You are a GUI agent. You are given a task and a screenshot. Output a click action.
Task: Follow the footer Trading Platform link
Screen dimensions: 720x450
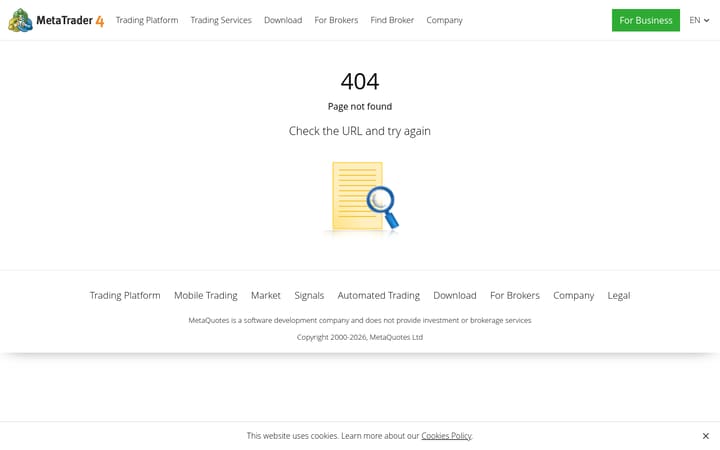tap(125, 295)
